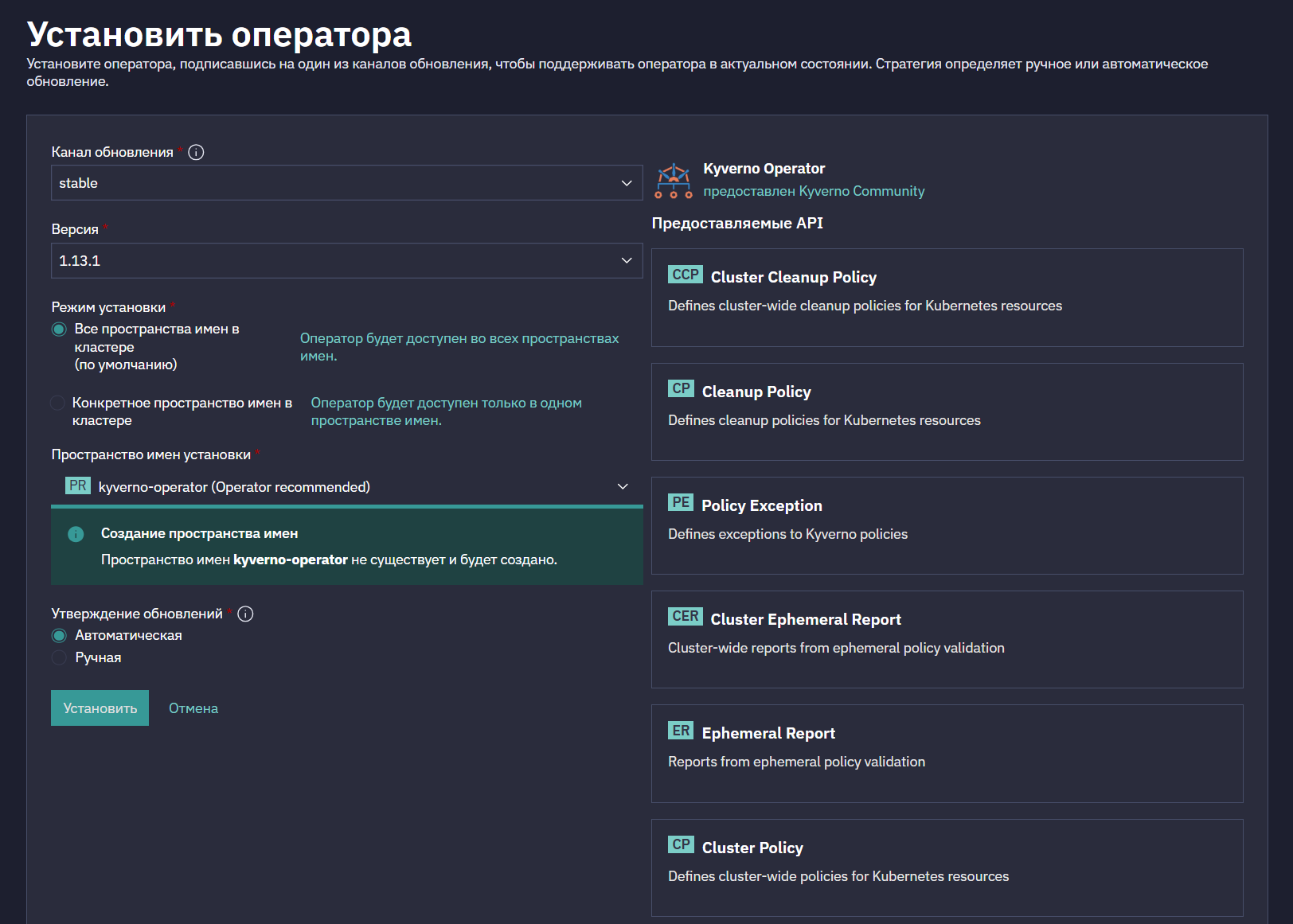Open the stable update channel dropdown
The image size is (1293, 924).
point(347,183)
